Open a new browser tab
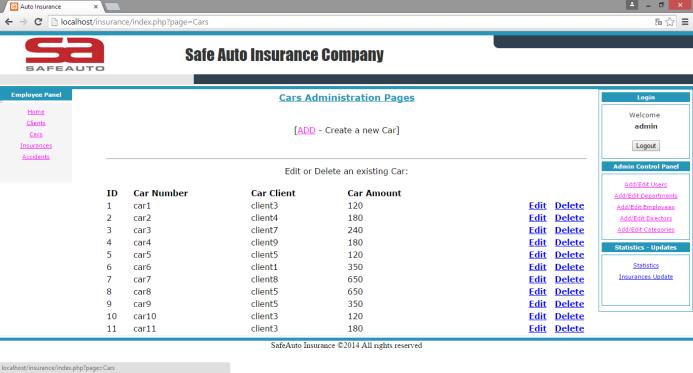693x373 pixels. point(112,6)
